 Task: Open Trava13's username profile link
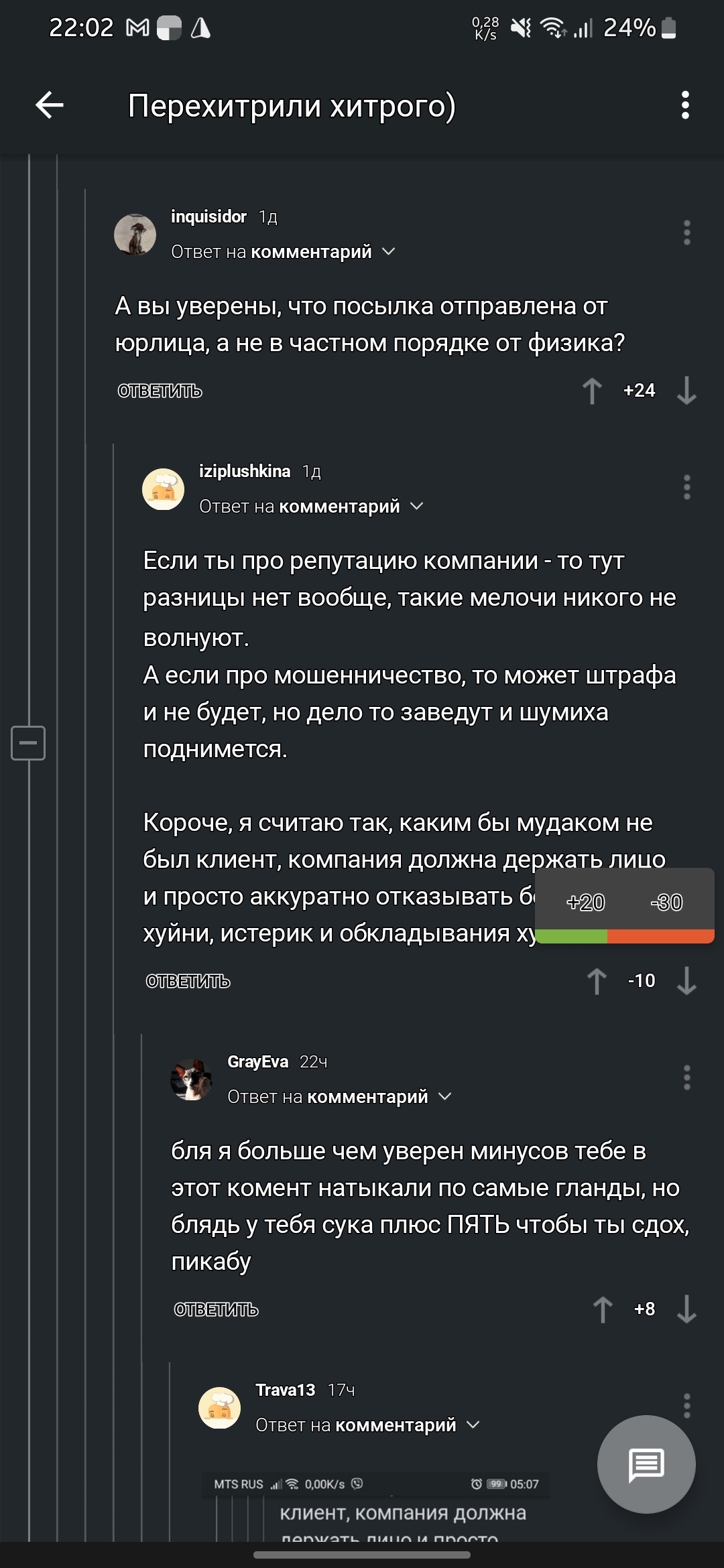(x=285, y=1390)
